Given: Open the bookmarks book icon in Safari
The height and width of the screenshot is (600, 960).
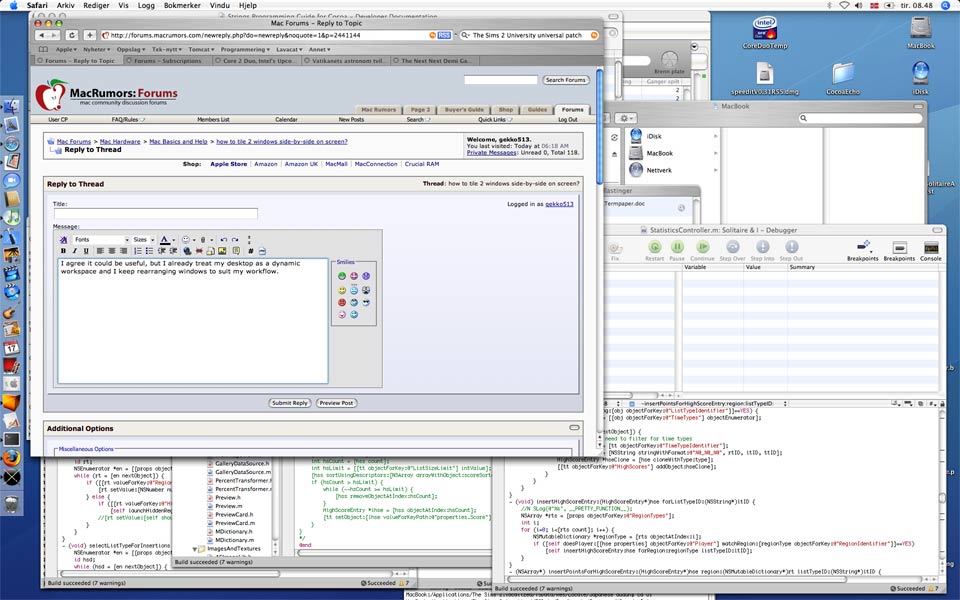Looking at the screenshot, I should pos(43,50).
